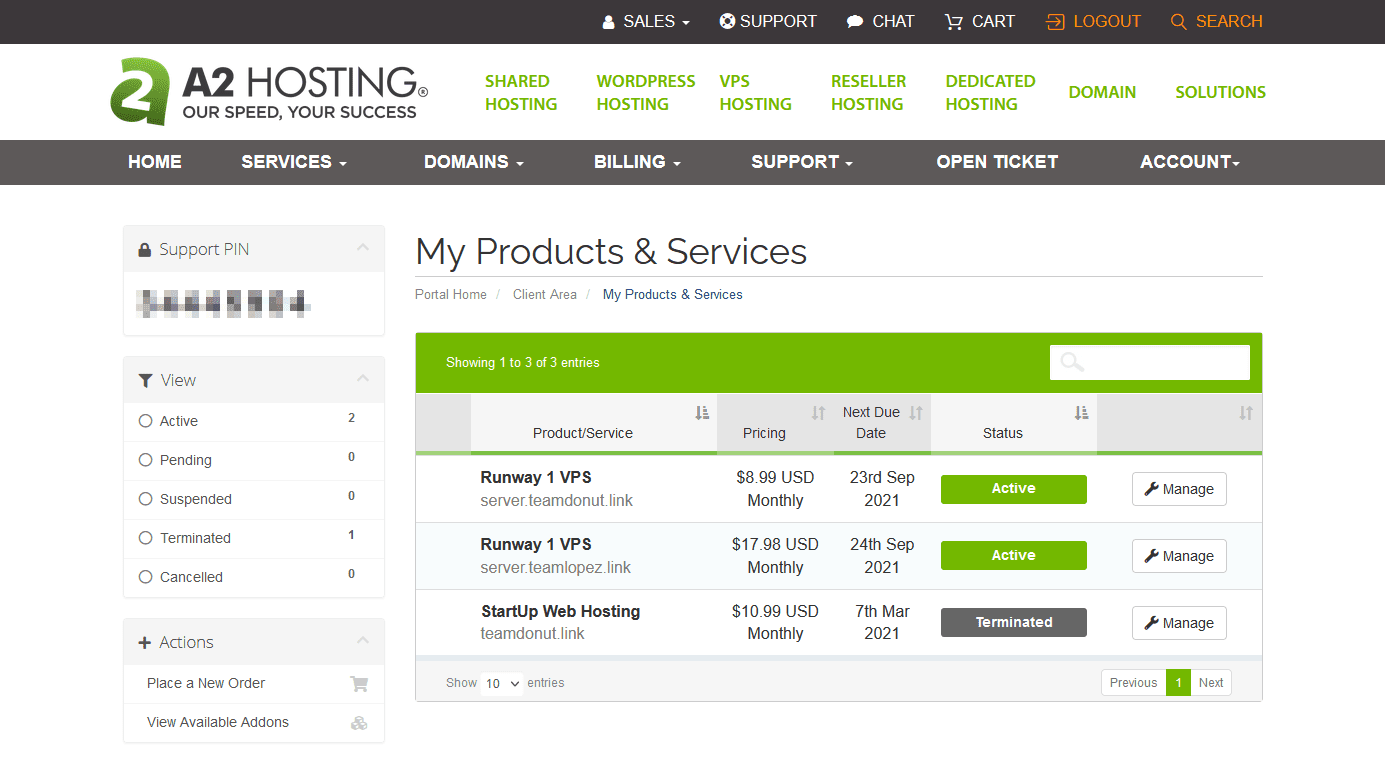
Task: Click the cart icon next to Place a New Order
Action: (x=359, y=684)
